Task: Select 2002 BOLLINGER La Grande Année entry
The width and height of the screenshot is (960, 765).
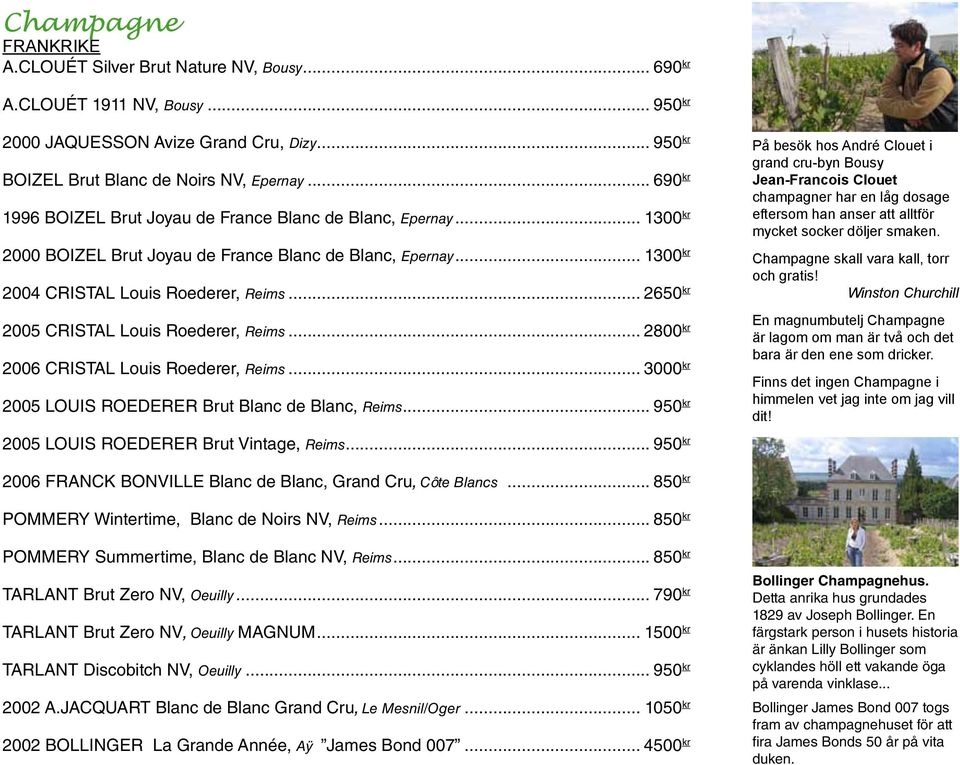Action: tap(347, 745)
